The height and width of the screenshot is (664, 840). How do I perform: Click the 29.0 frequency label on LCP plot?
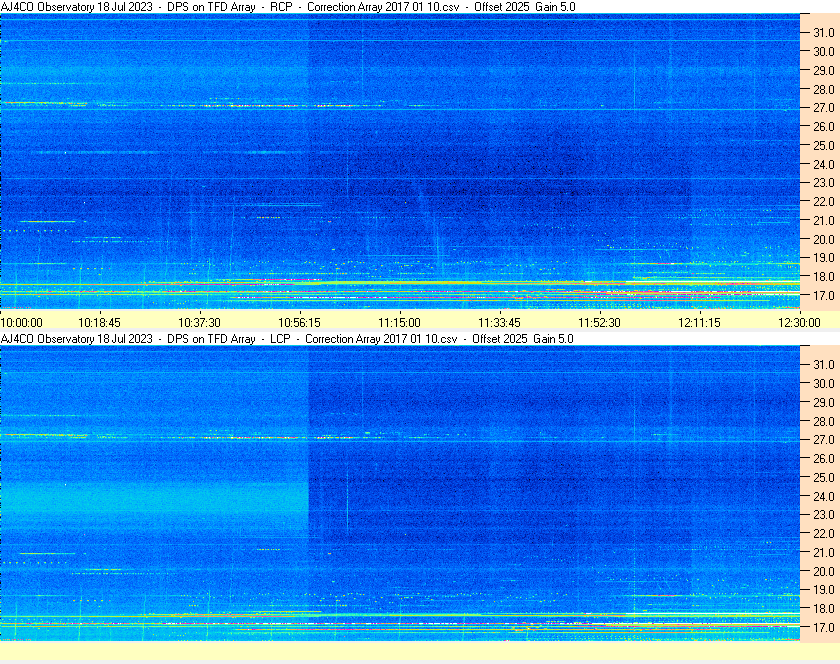[x=824, y=402]
